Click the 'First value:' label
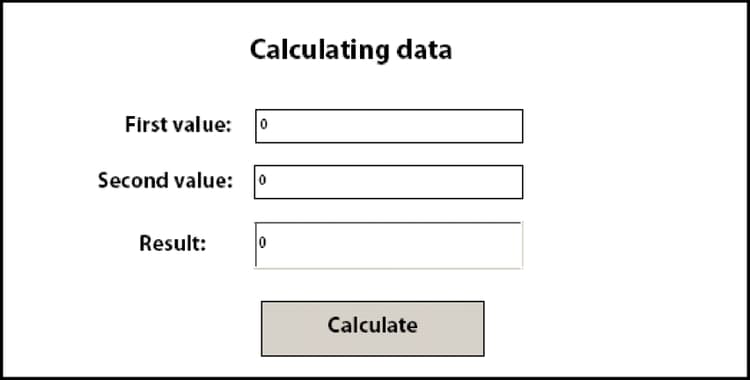 [x=178, y=125]
